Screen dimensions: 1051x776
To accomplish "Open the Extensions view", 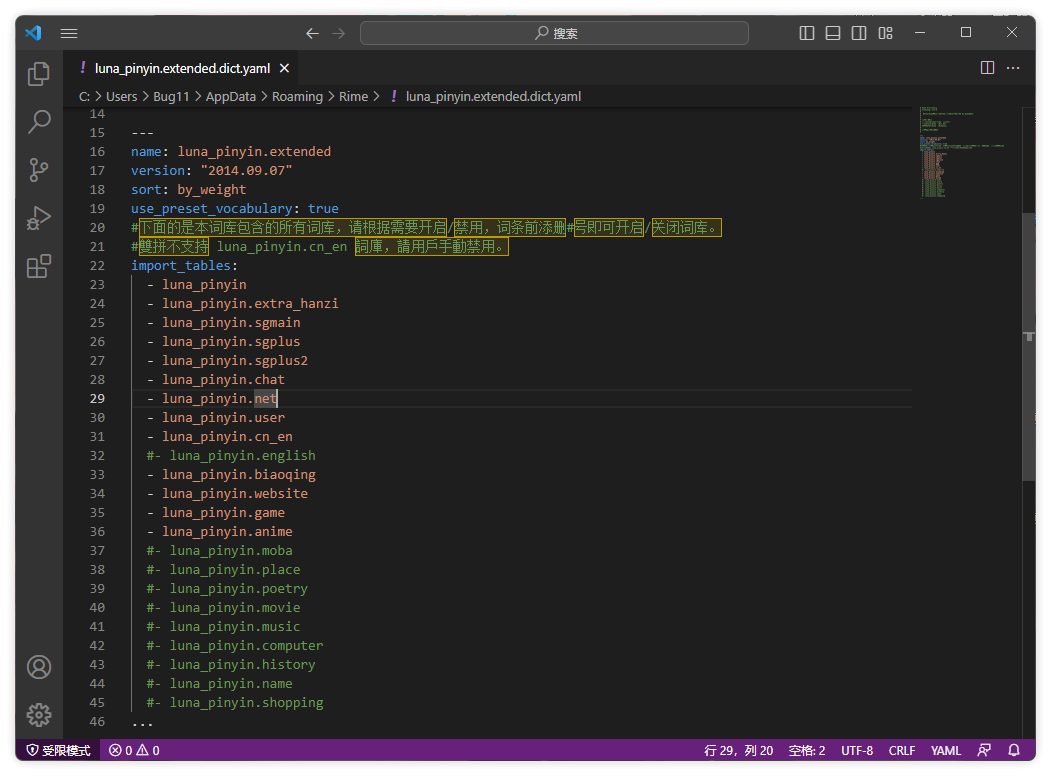I will tap(39, 266).
